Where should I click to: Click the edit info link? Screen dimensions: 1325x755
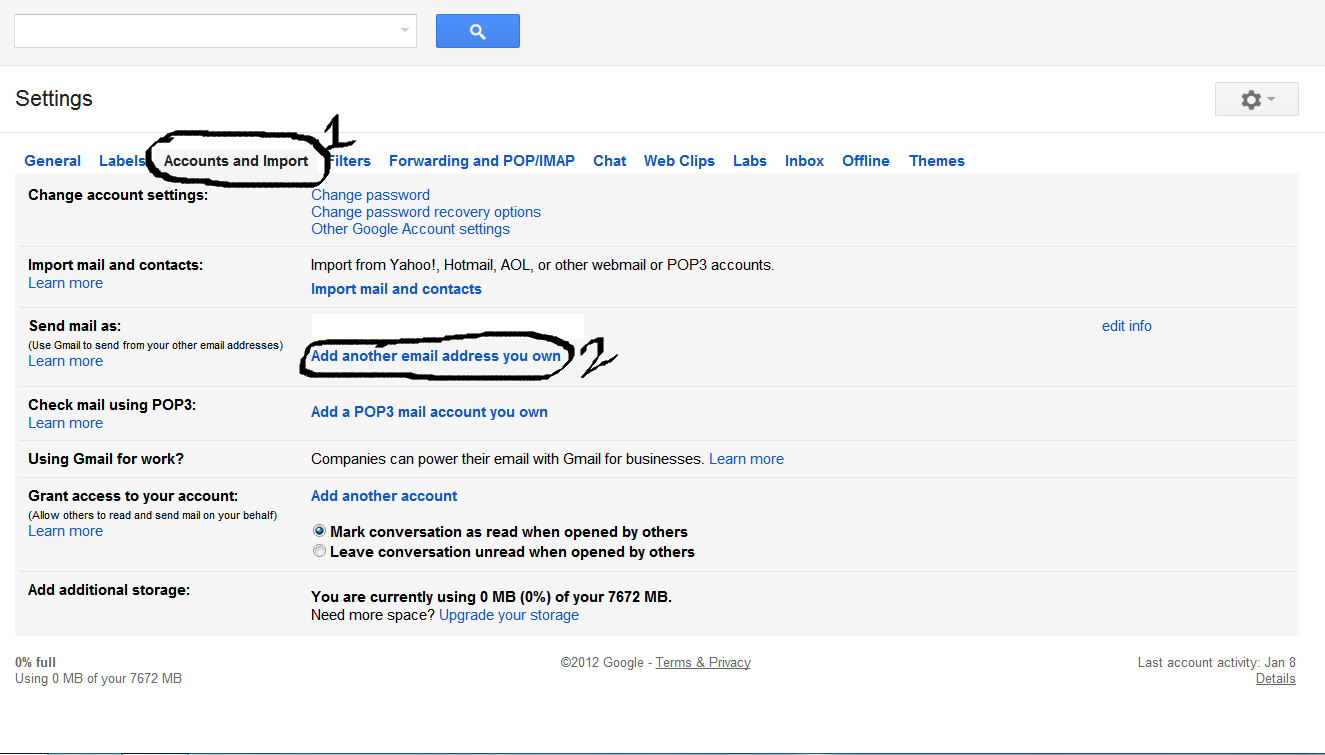coord(1127,326)
